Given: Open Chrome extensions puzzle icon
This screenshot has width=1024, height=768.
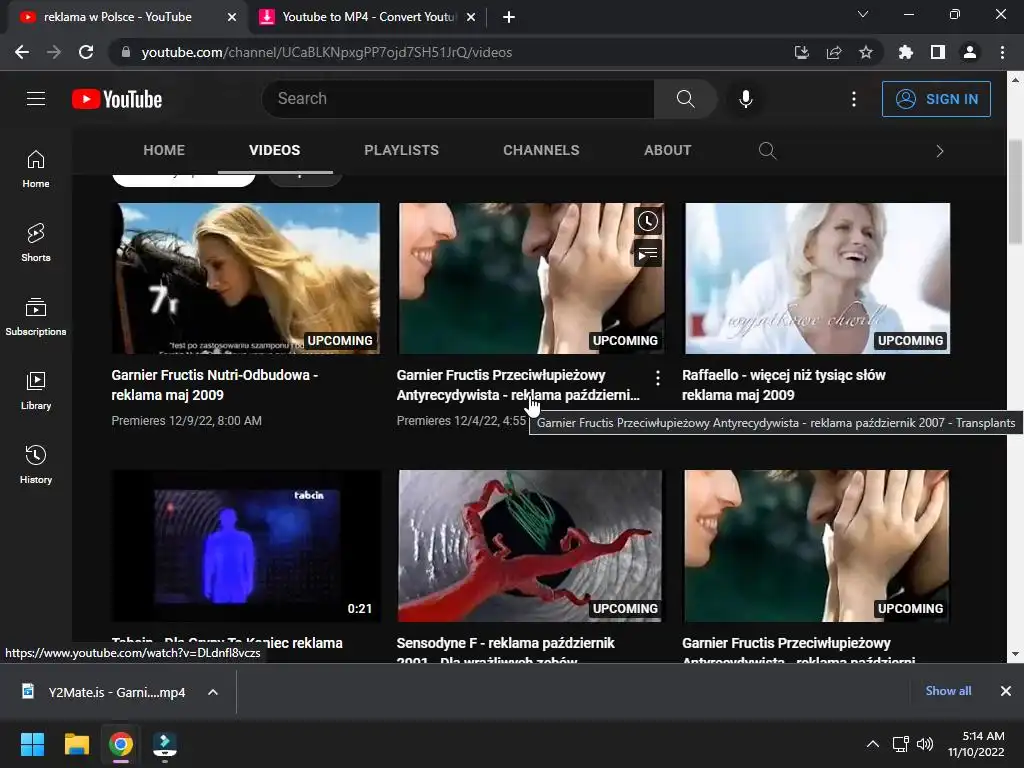Looking at the screenshot, I should coord(906,52).
